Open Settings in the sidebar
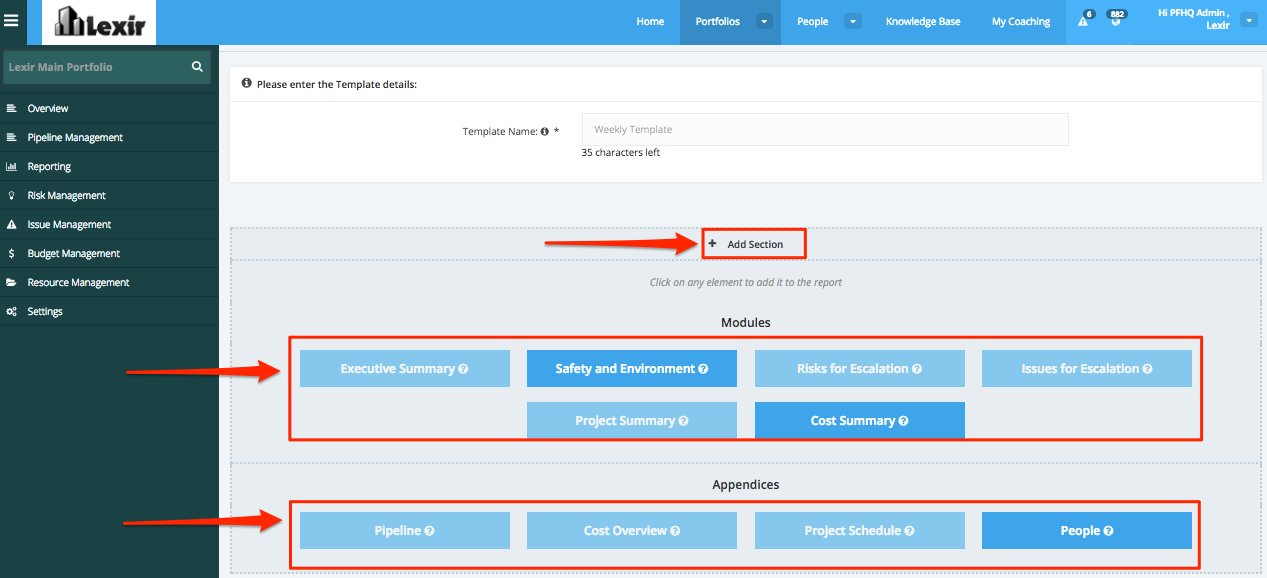Image resolution: width=1267 pixels, height=578 pixels. 109,311
